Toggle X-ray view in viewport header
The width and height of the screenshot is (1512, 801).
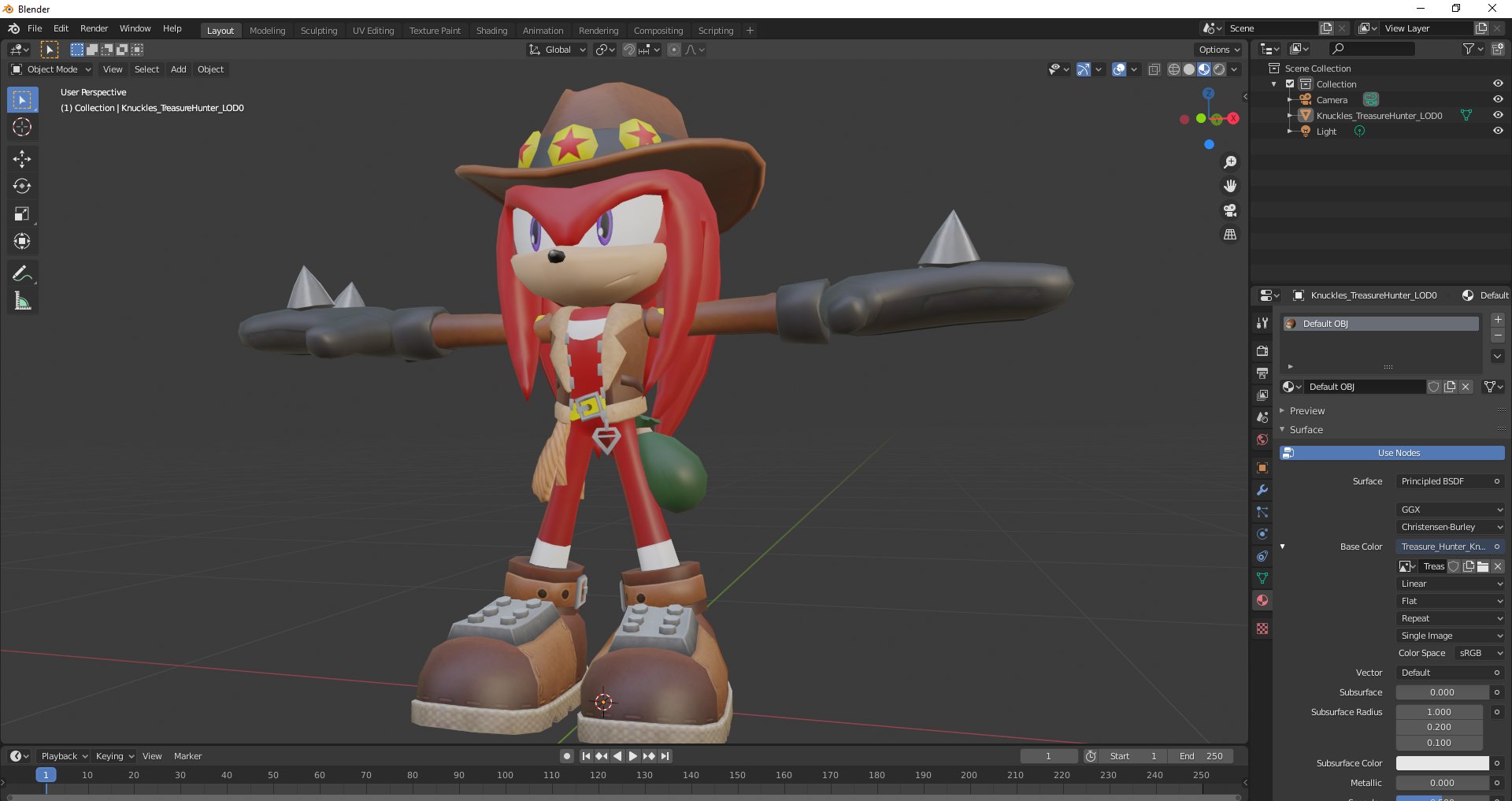point(1154,69)
